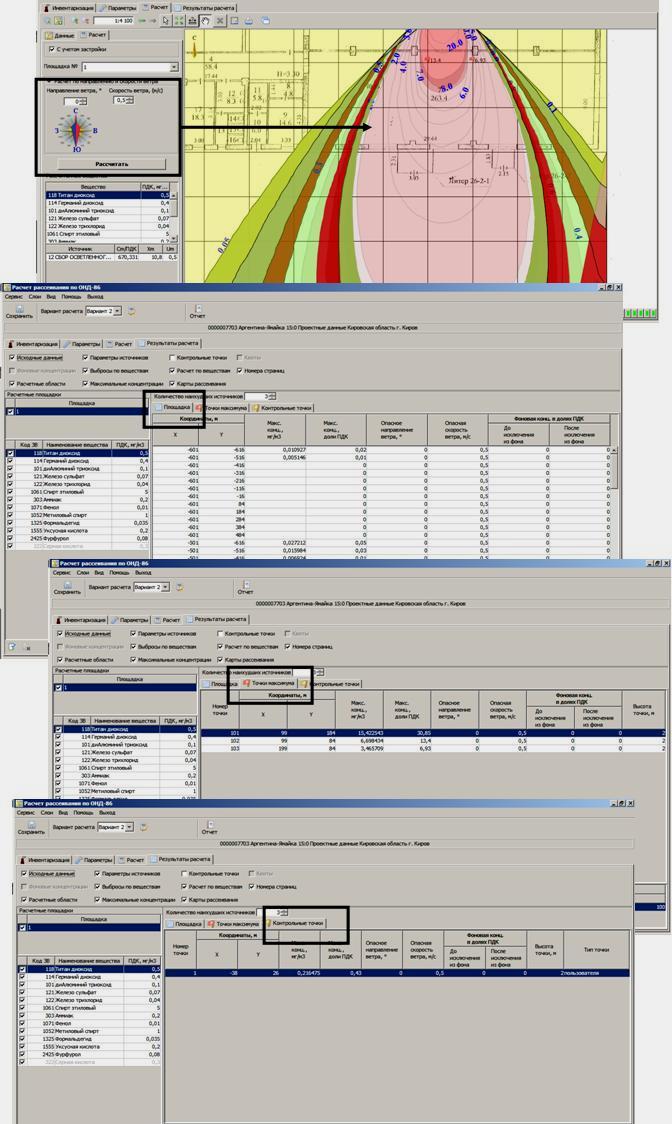Open 'Вариант расчета' dropdown in the bottom window
The height and width of the screenshot is (1124, 672).
(x=128, y=827)
